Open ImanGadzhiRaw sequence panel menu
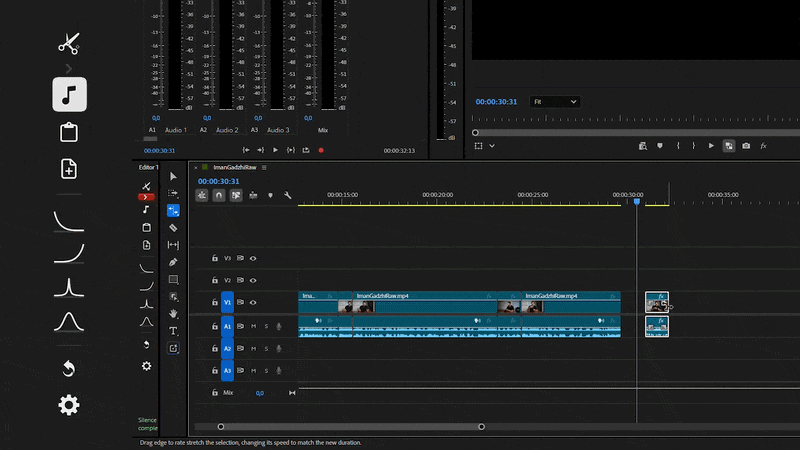The image size is (800, 450). coord(264,167)
